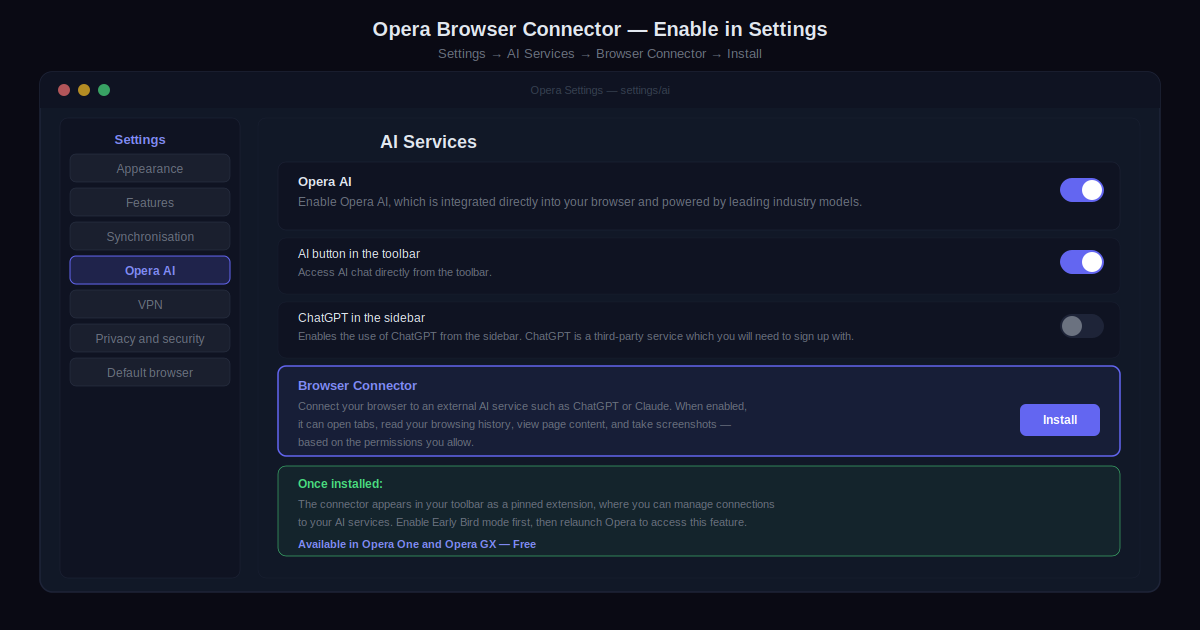Select Synchronisation in the settings sidebar

pos(150,236)
